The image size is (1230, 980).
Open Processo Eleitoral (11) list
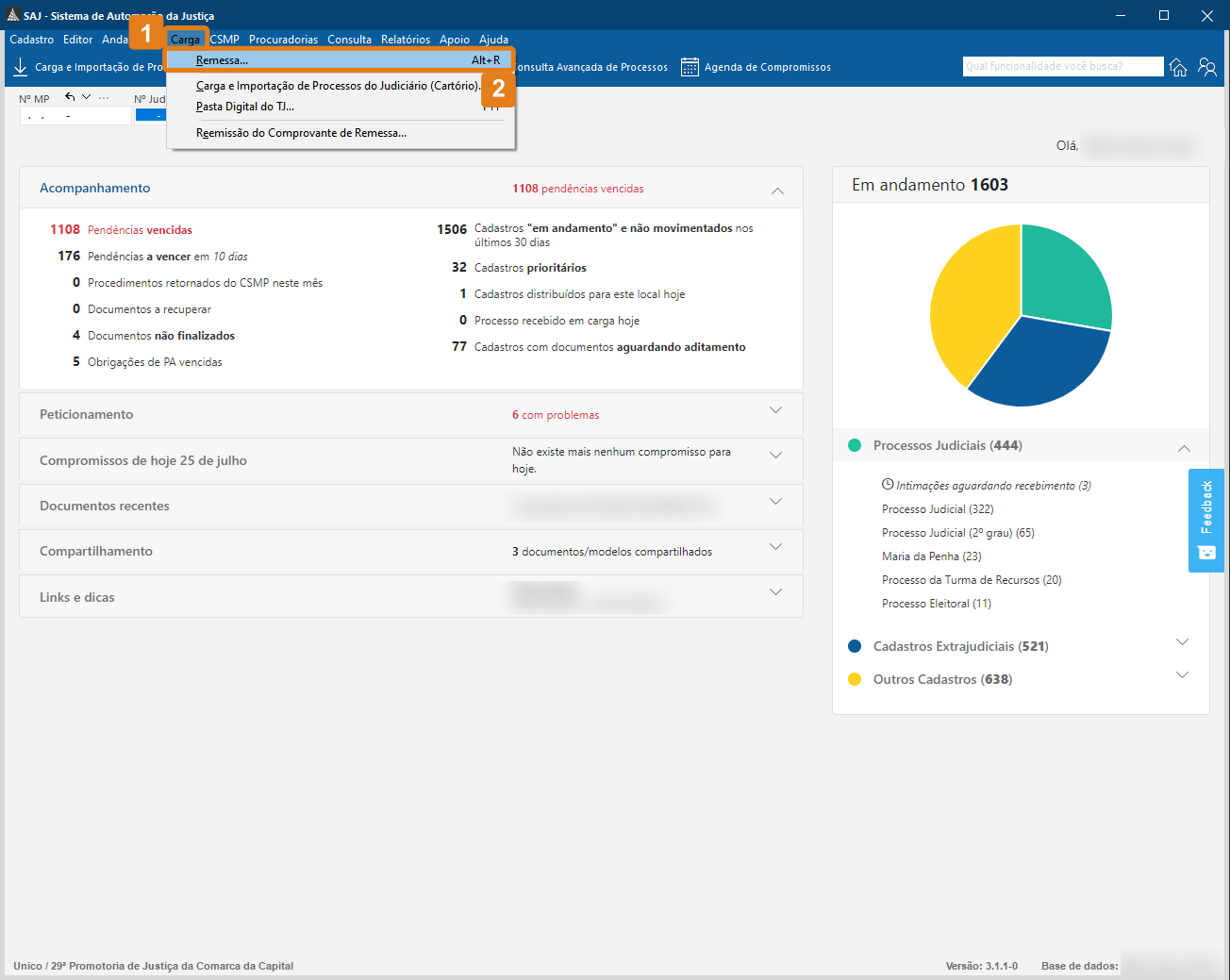click(x=937, y=604)
